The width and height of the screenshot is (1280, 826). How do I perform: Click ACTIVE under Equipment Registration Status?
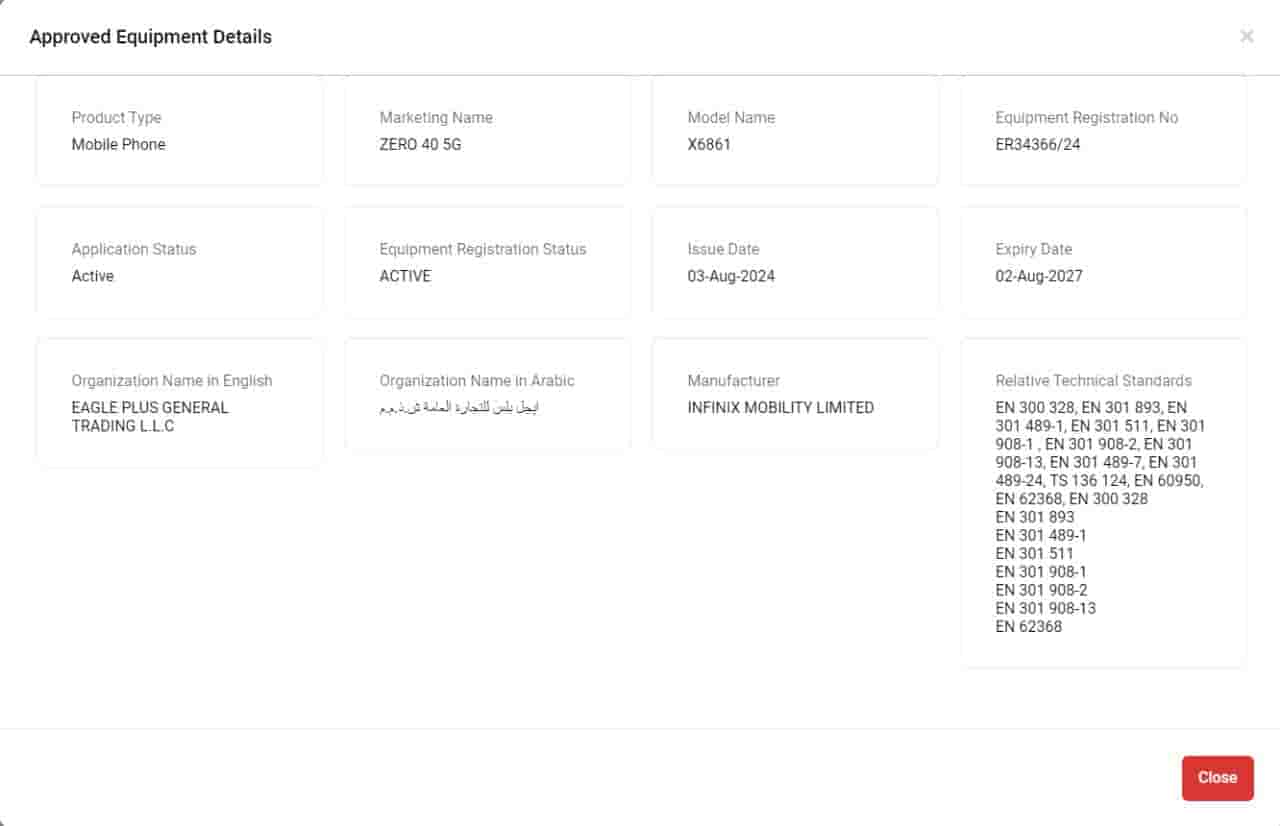tap(405, 276)
